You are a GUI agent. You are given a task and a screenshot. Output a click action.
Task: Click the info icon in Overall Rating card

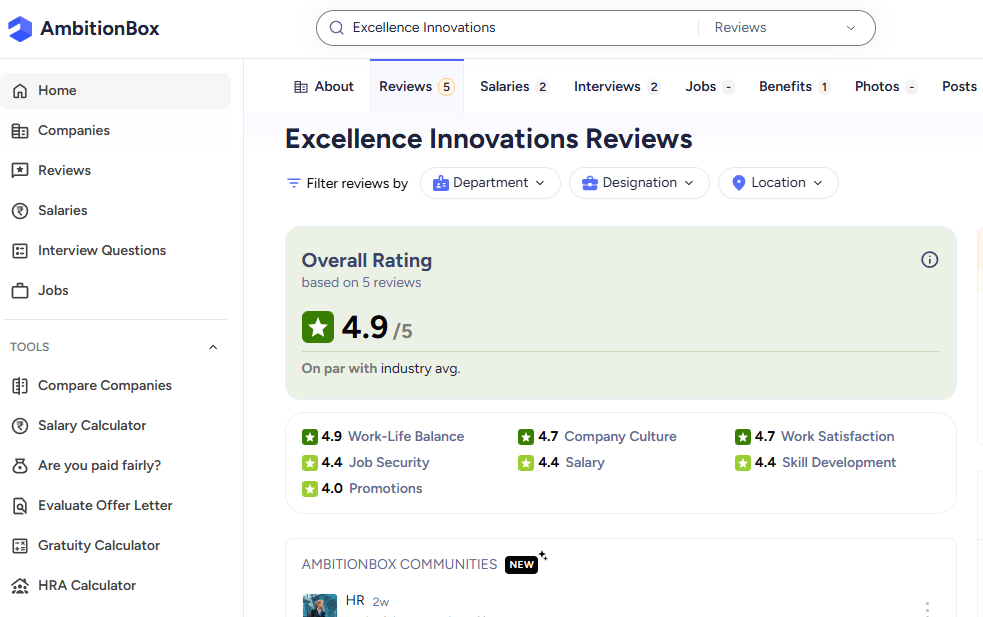click(930, 260)
